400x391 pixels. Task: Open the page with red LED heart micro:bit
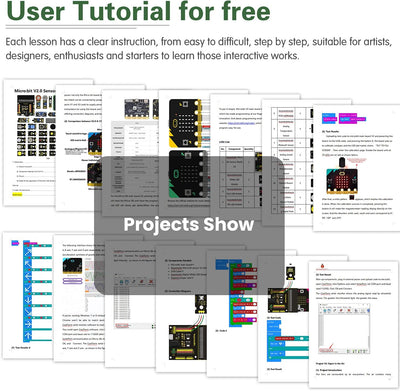pyautogui.click(x=357, y=168)
